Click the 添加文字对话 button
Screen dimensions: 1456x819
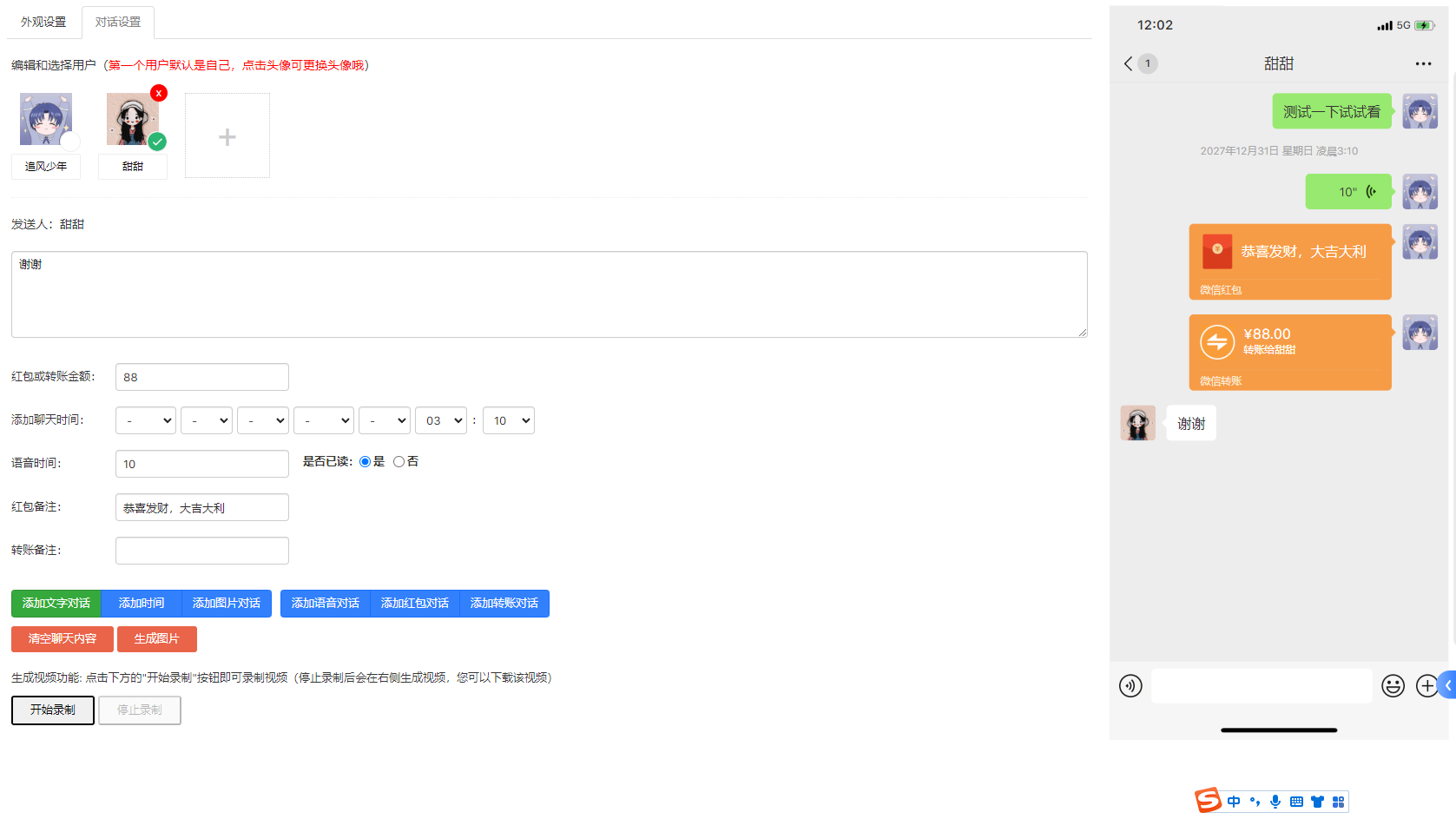pos(56,603)
